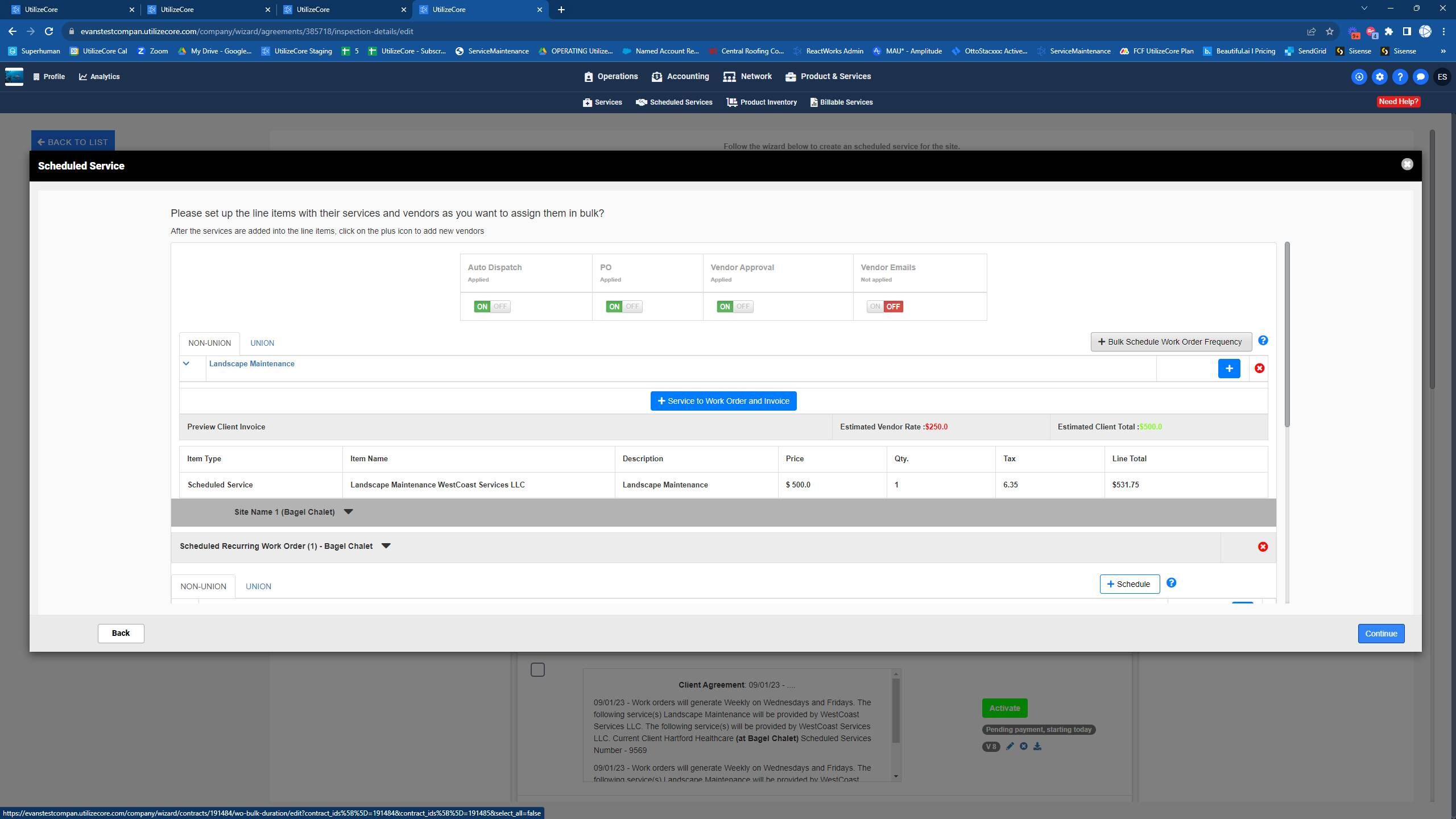The image size is (1456, 819).
Task: Open the chat messages icon
Action: pos(1420,77)
